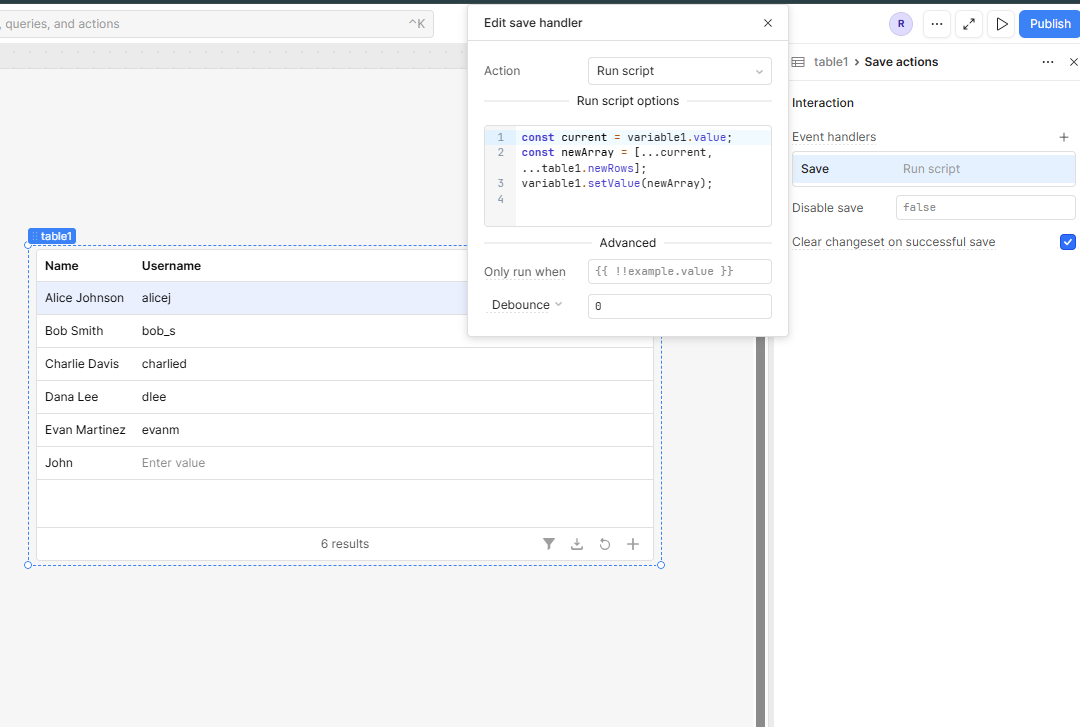Click the Disable save value field
Screen dimensions: 1080x727
(x=985, y=207)
